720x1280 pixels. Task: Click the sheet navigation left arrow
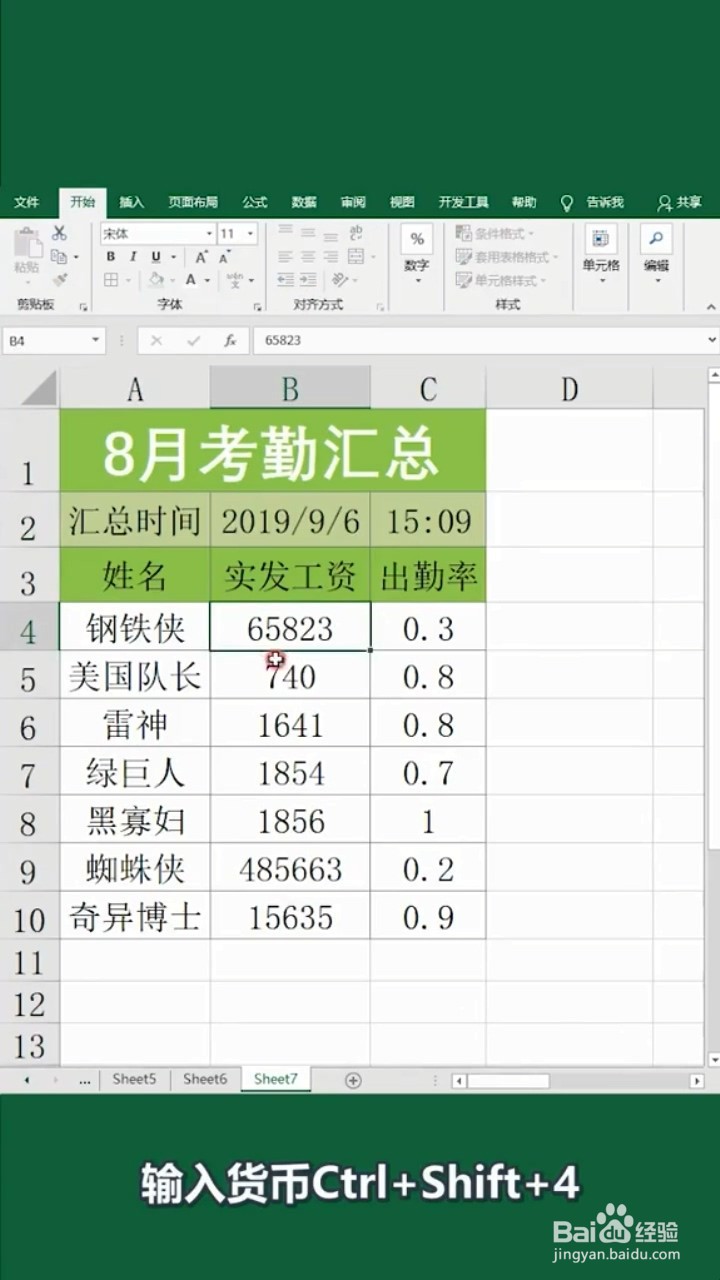point(26,1080)
